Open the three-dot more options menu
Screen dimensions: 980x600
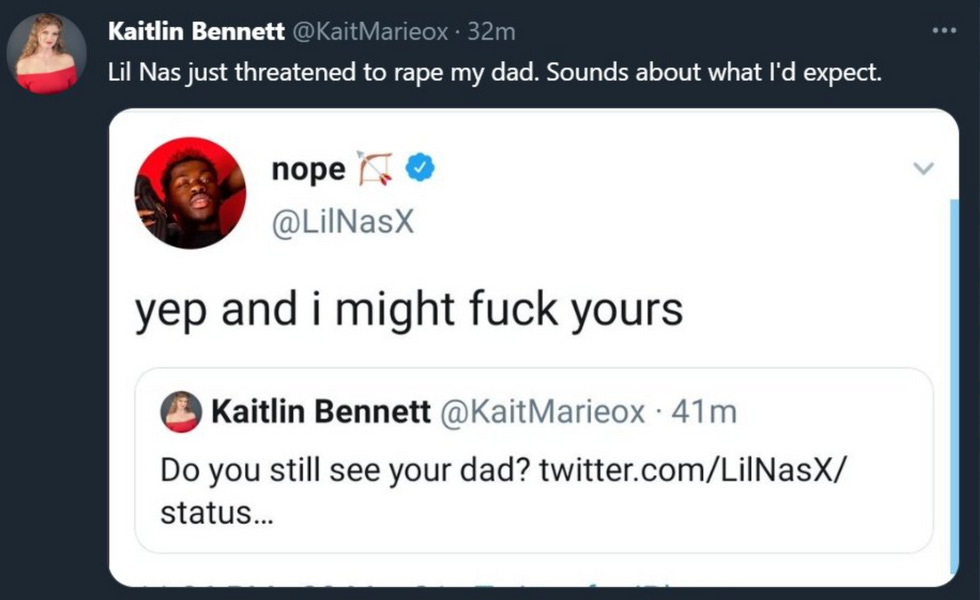click(943, 31)
